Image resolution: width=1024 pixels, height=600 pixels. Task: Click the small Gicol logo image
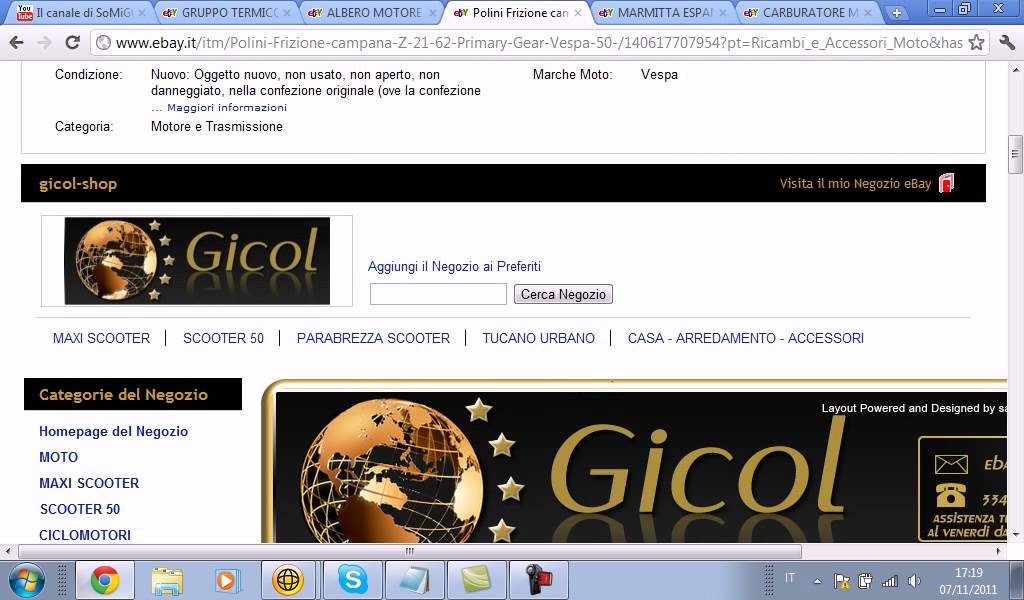coord(197,261)
